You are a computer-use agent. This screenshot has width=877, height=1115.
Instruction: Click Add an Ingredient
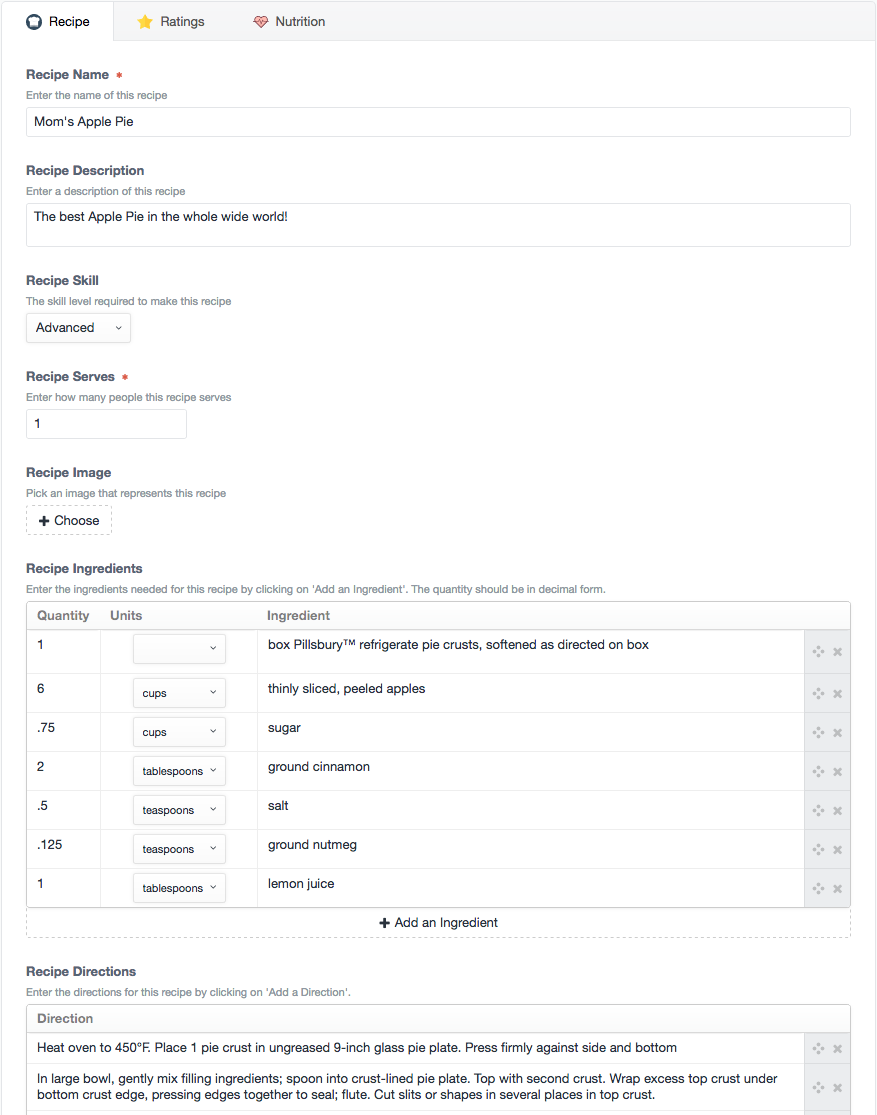[438, 923]
